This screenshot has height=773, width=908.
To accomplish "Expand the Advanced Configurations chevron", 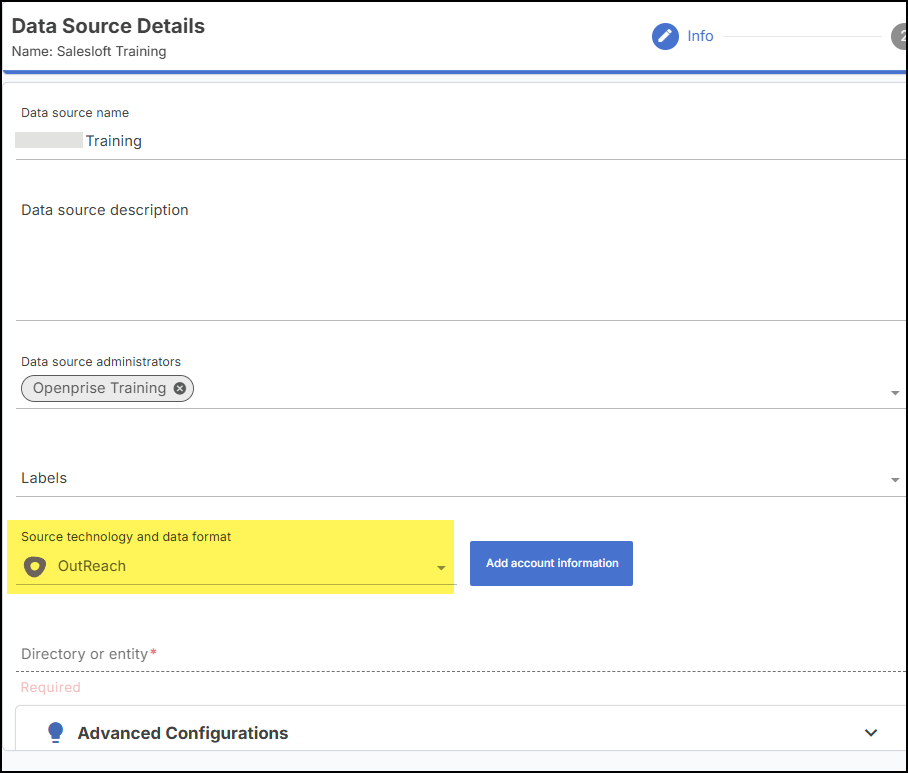I will click(x=870, y=733).
